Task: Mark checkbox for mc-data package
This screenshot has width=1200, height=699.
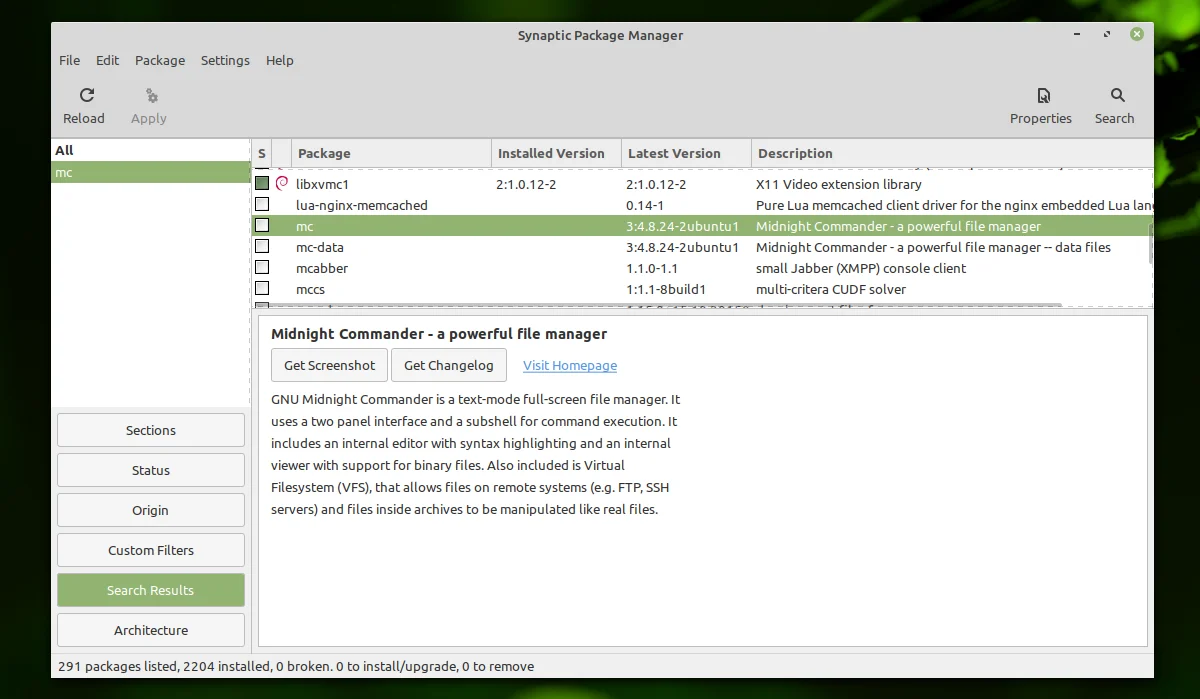Action: coord(262,247)
